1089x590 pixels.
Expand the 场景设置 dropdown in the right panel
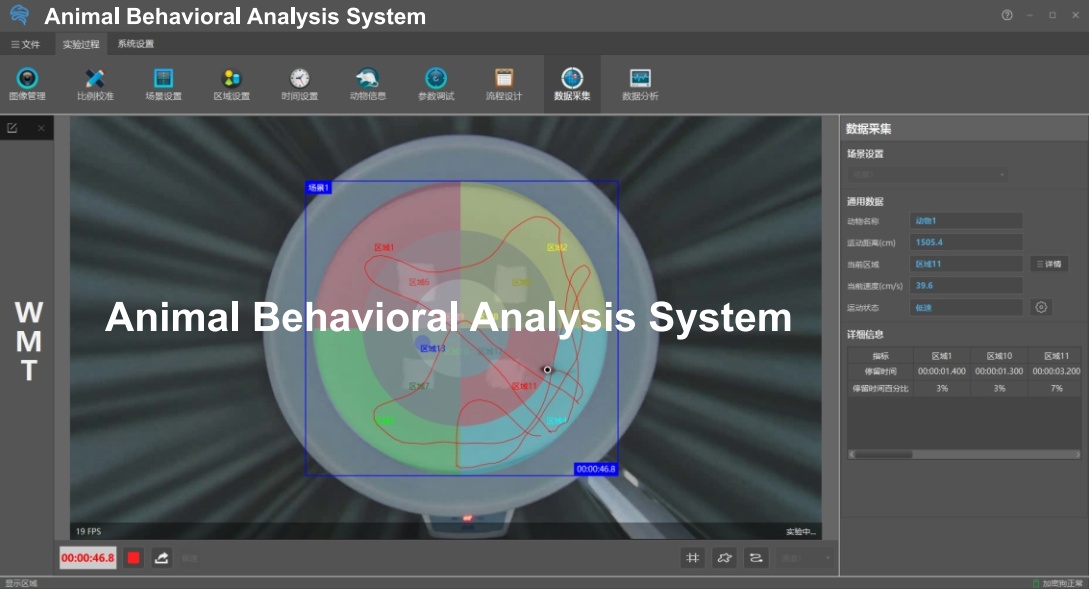927,174
